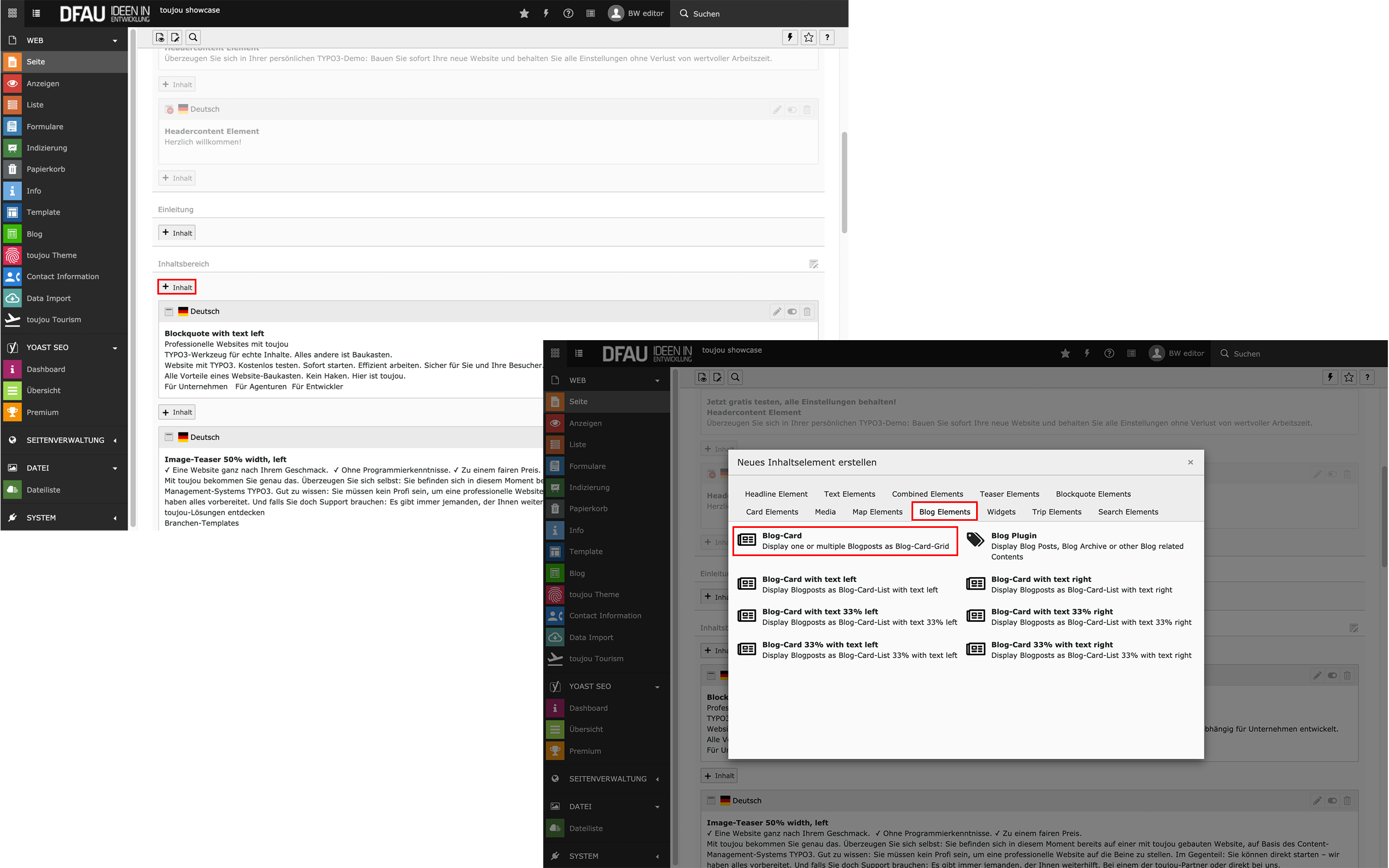This screenshot has width=1389, height=868.
Task: Open the module grid icon in first window
Action: [12, 13]
